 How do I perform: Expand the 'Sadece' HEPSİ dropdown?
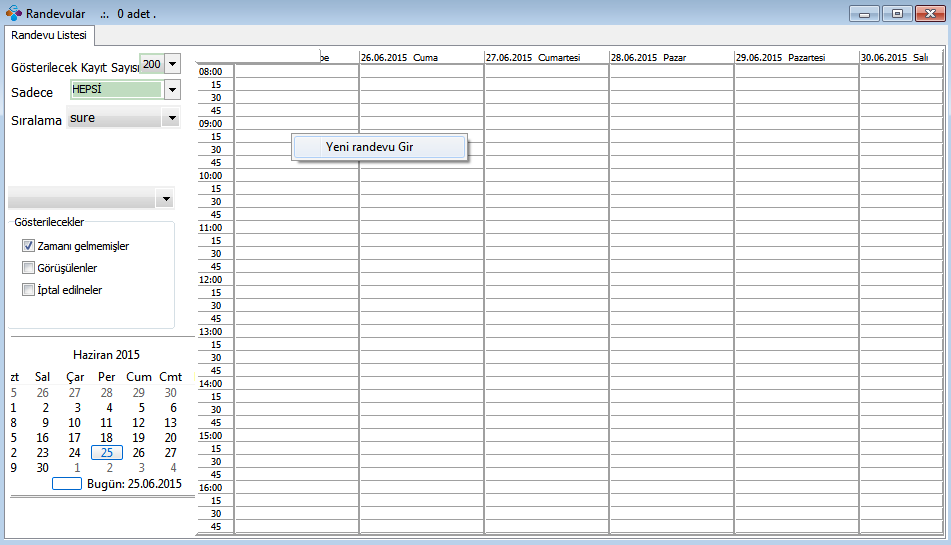[172, 90]
